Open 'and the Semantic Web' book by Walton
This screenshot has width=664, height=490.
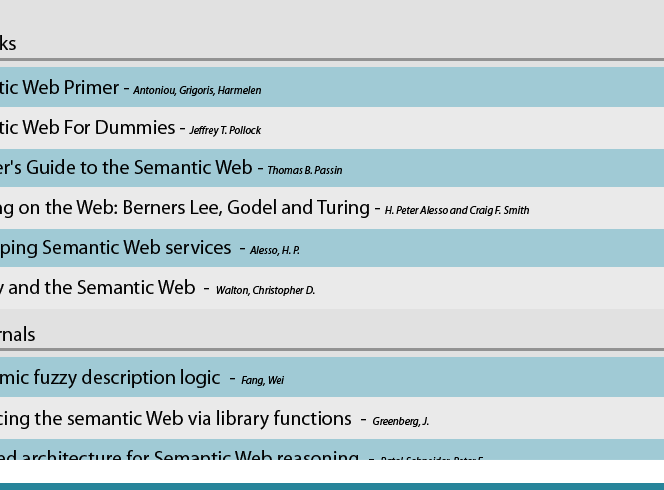point(97,288)
